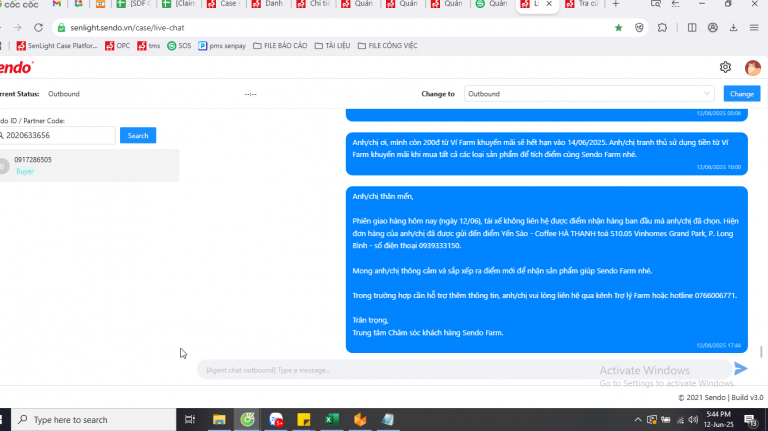768x431 pixels.
Task: Open a new browser tab
Action: [616, 4]
